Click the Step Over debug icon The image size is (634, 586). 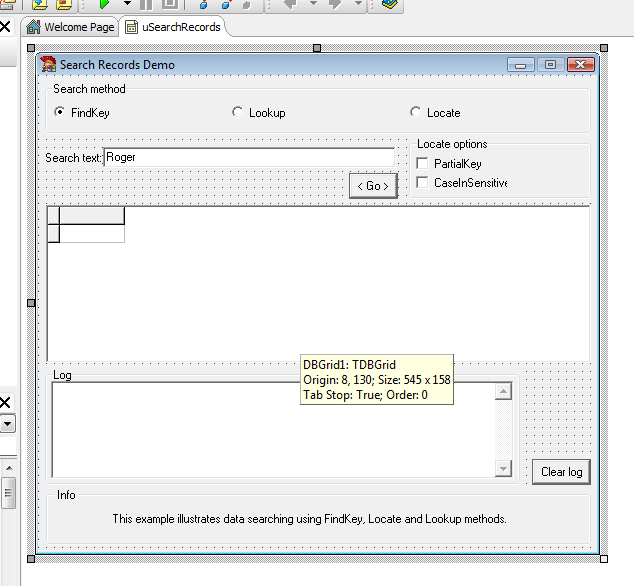coord(224,4)
